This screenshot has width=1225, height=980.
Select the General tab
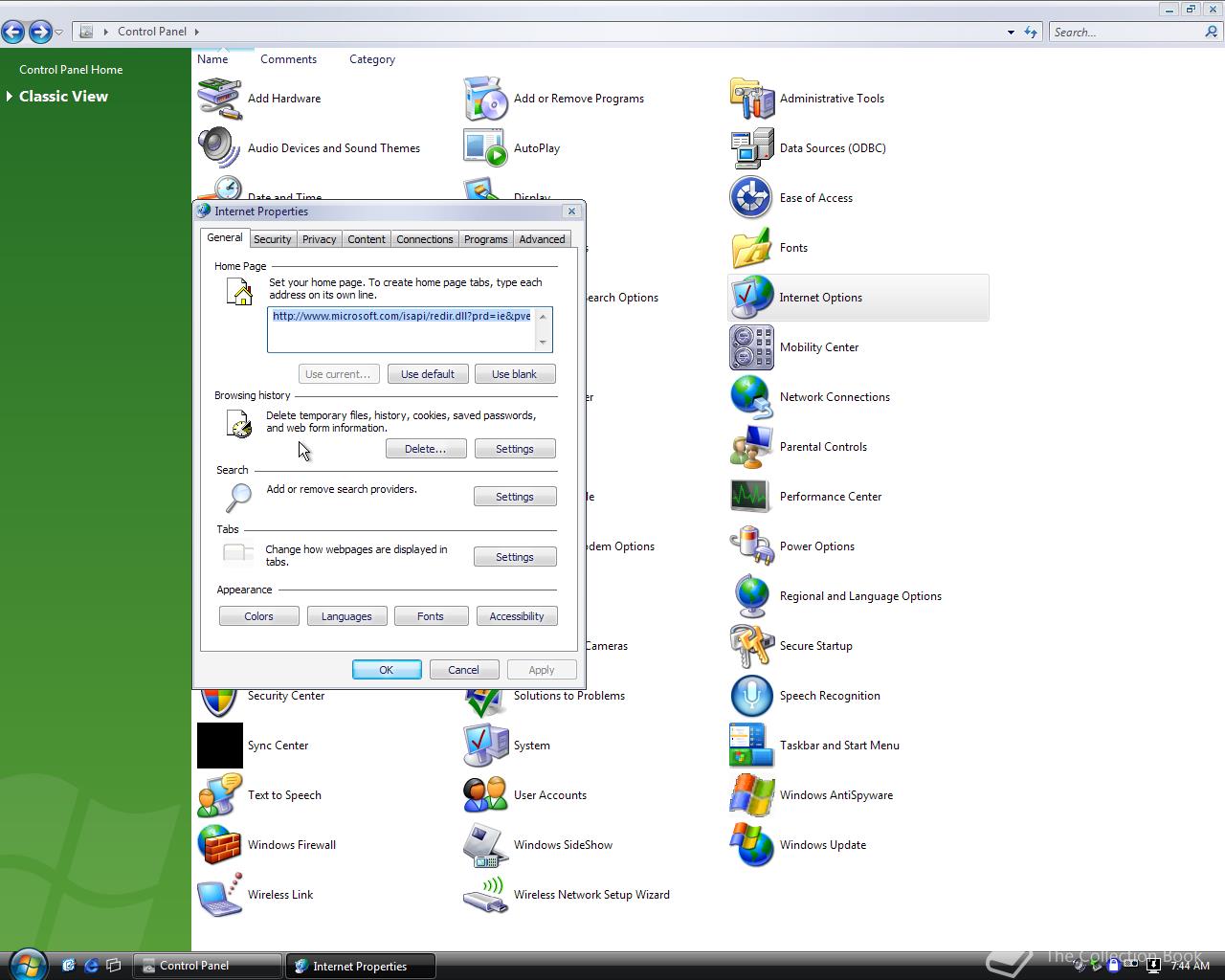point(225,237)
